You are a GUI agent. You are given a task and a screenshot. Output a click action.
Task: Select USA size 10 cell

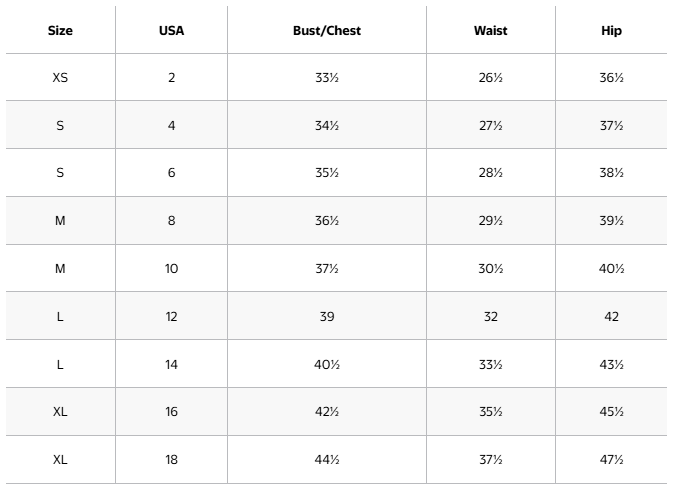click(171, 269)
